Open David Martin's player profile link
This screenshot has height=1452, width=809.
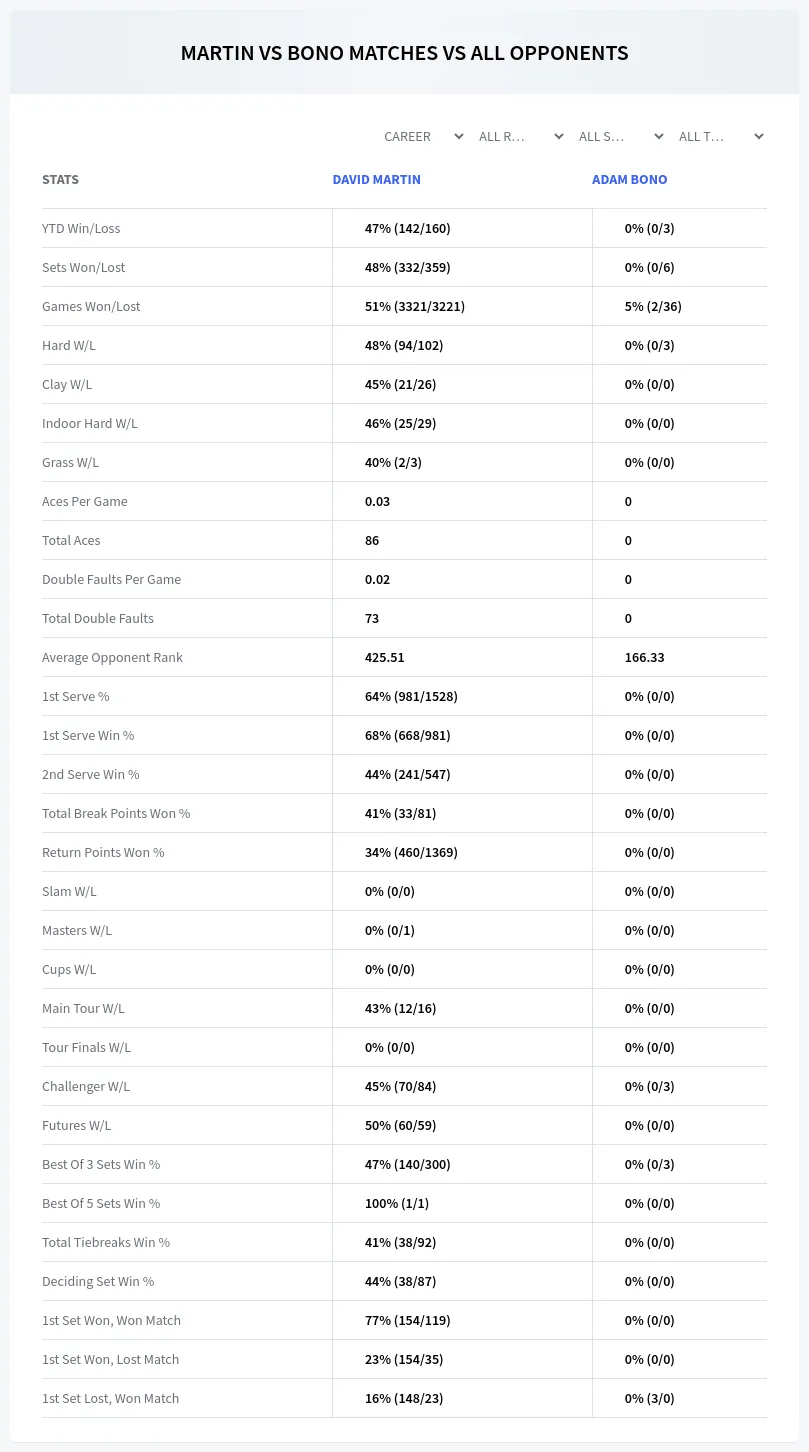[x=376, y=180]
